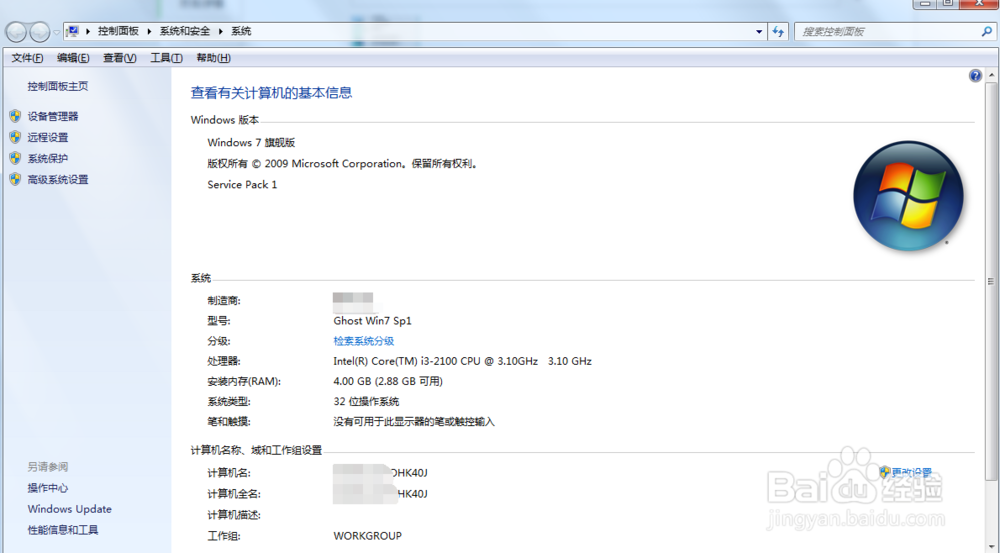Click the search magnifier icon

(986, 31)
